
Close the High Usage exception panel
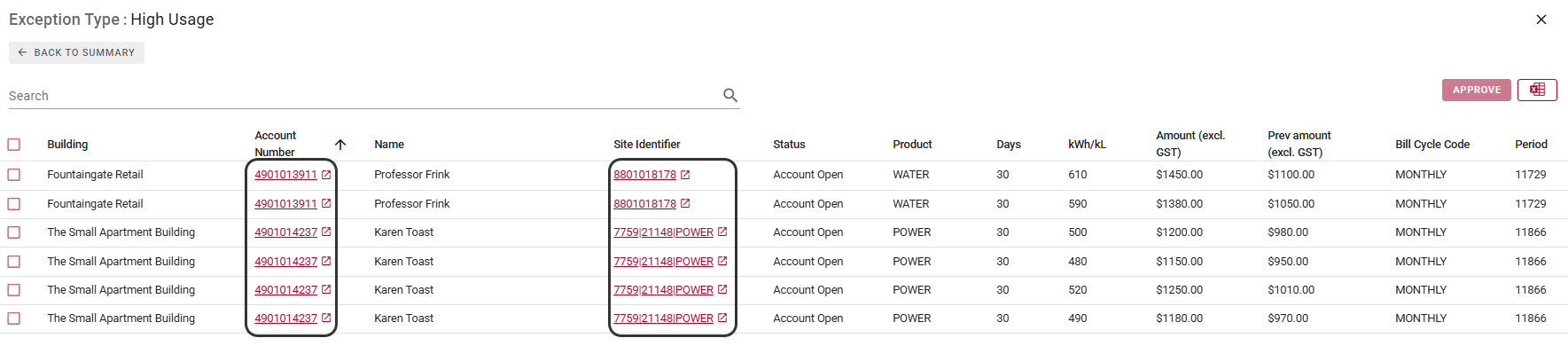click(x=1541, y=20)
